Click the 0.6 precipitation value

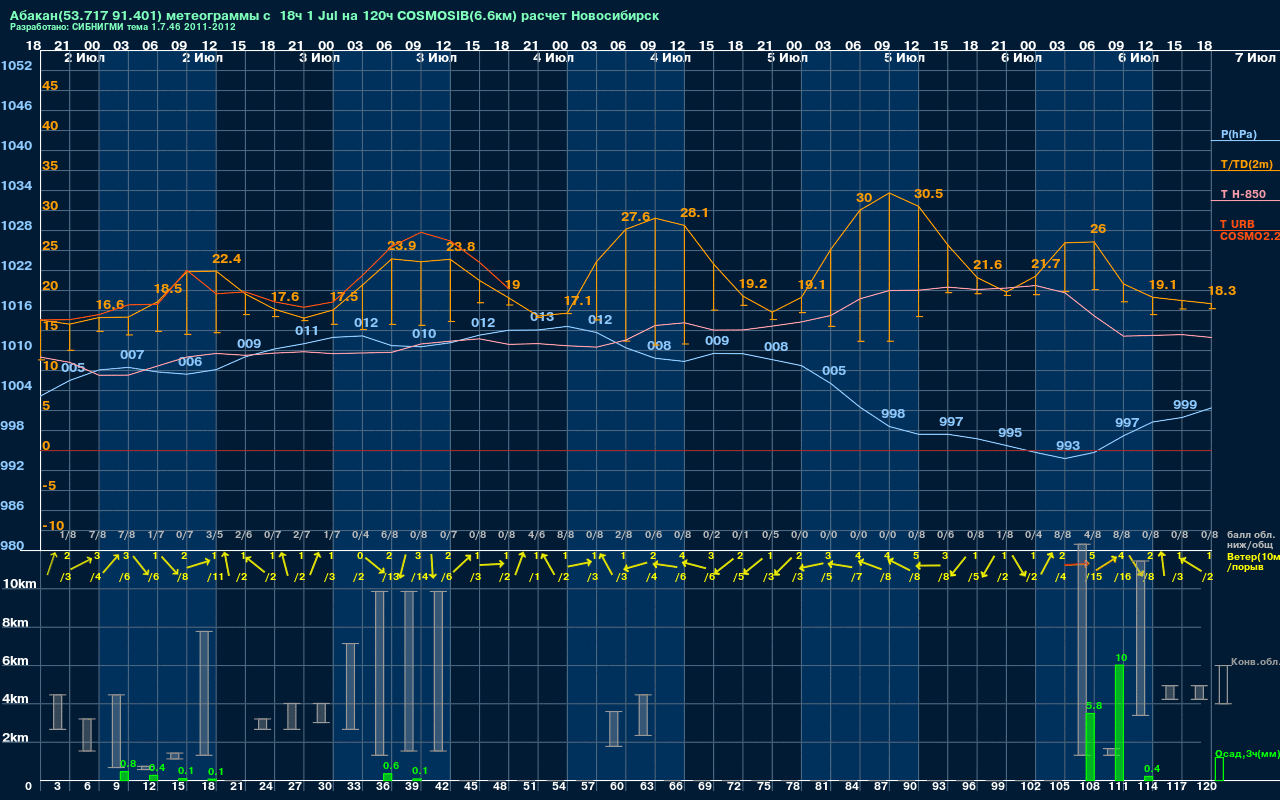[391, 766]
